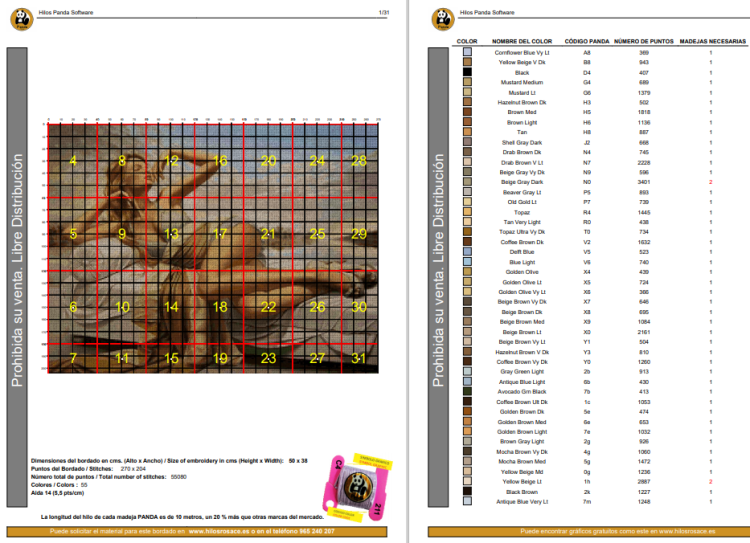Click the Panda thread skein image
The image size is (750, 543).
[357, 487]
